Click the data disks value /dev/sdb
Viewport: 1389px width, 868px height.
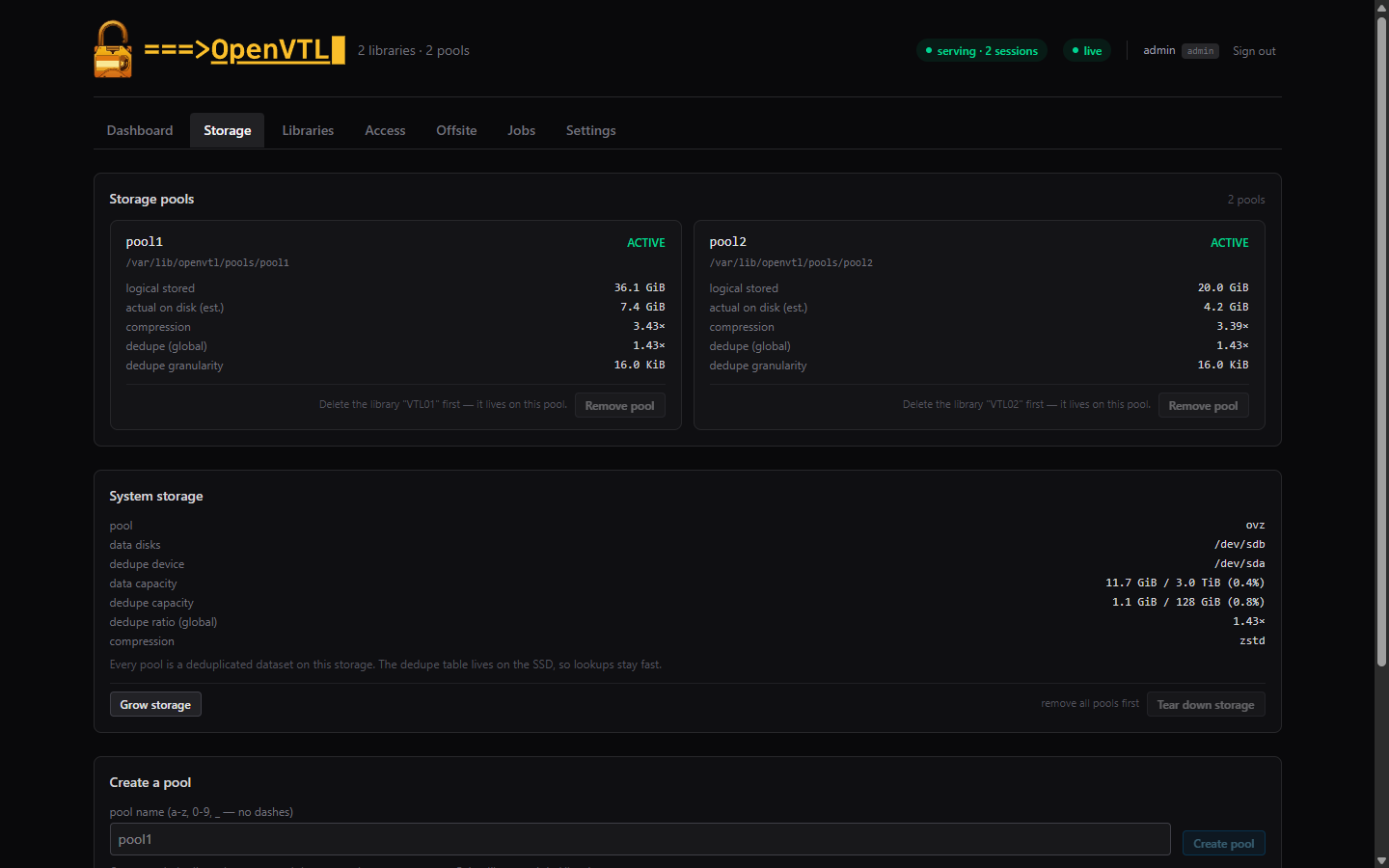click(1239, 544)
